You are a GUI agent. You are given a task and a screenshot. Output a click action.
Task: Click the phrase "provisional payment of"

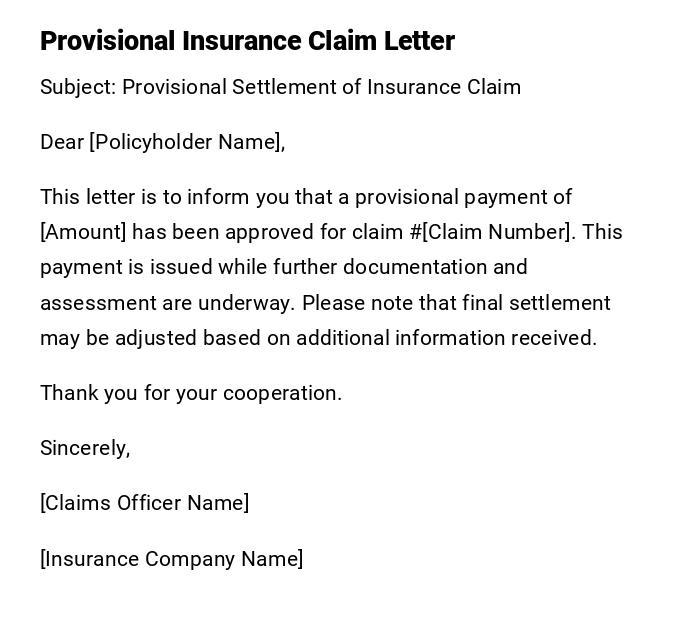pyautogui.click(x=463, y=197)
